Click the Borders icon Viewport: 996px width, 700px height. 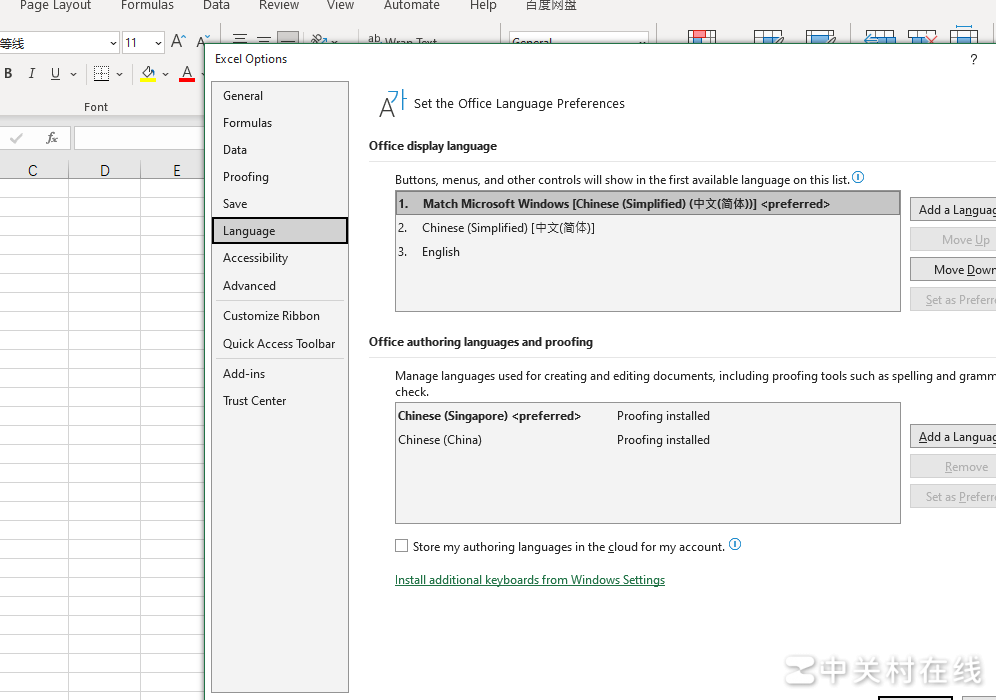(101, 74)
